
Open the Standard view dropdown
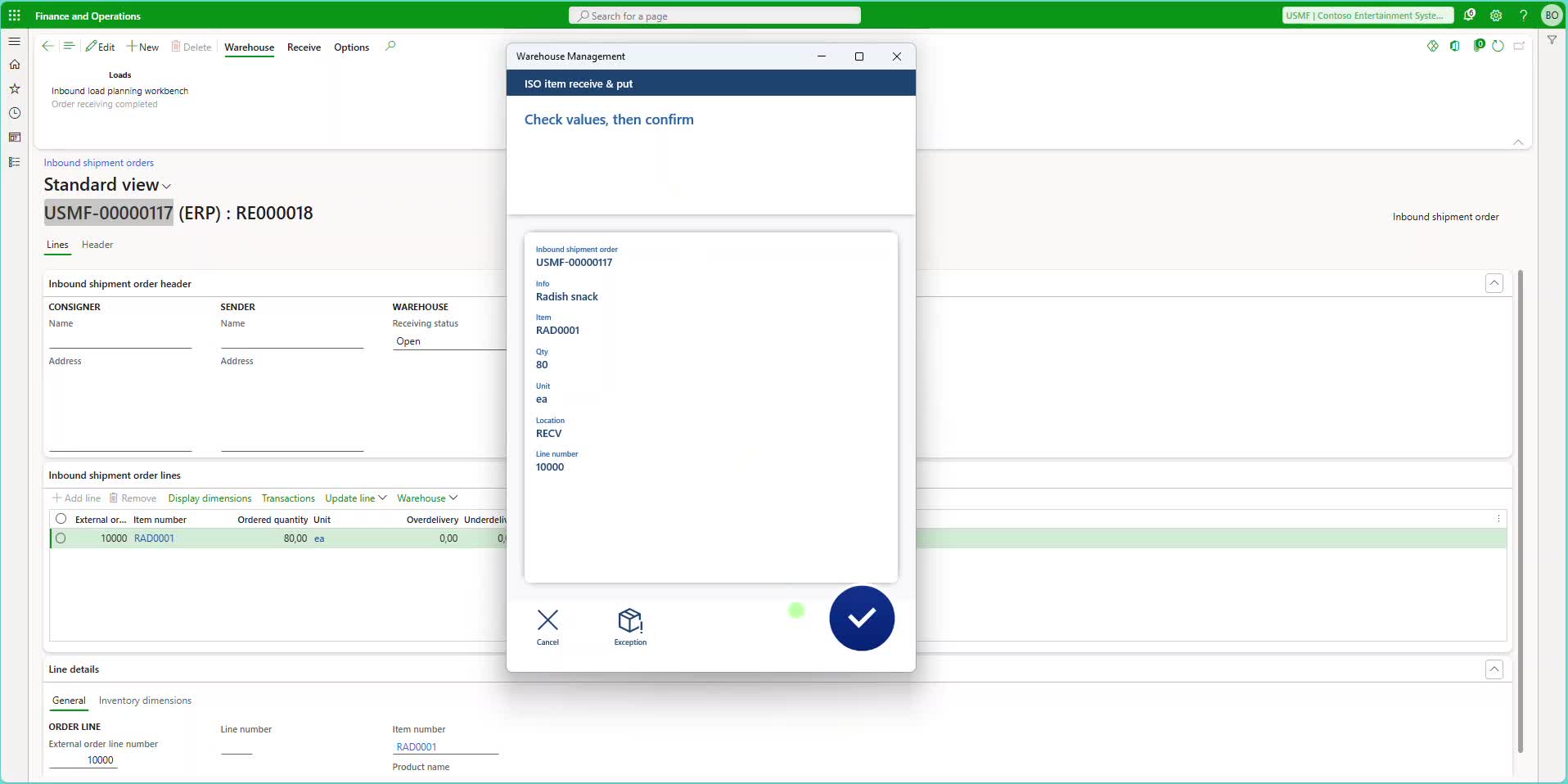click(167, 185)
